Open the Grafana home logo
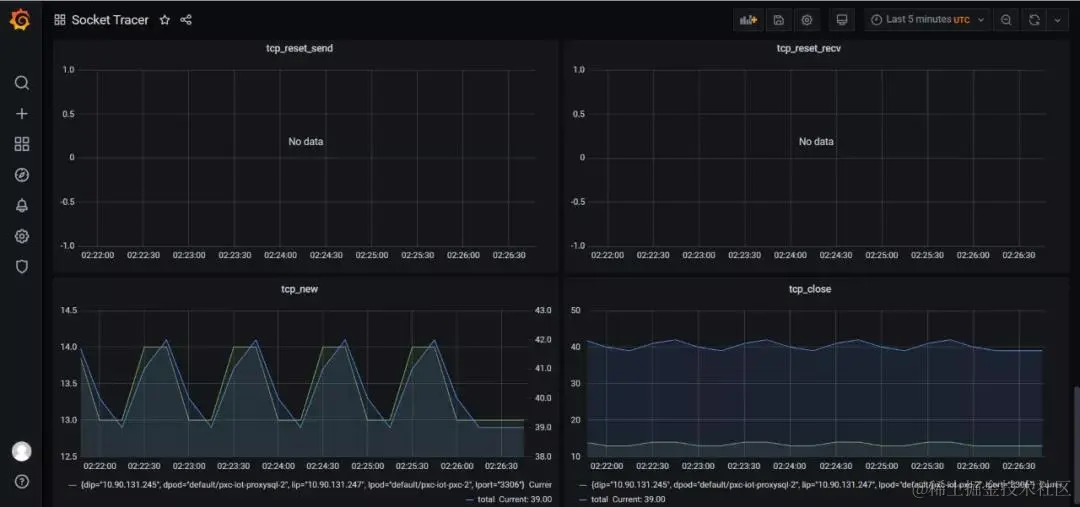This screenshot has width=1080, height=507. coord(20,21)
